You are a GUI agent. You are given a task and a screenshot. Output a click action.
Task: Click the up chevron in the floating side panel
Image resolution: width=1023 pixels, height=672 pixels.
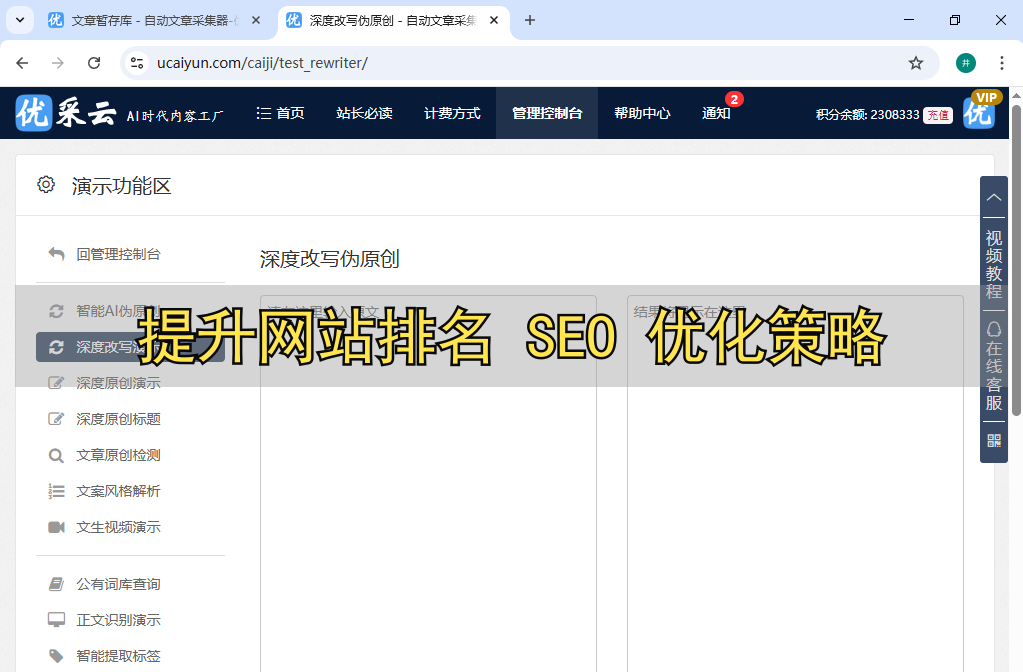point(994,197)
